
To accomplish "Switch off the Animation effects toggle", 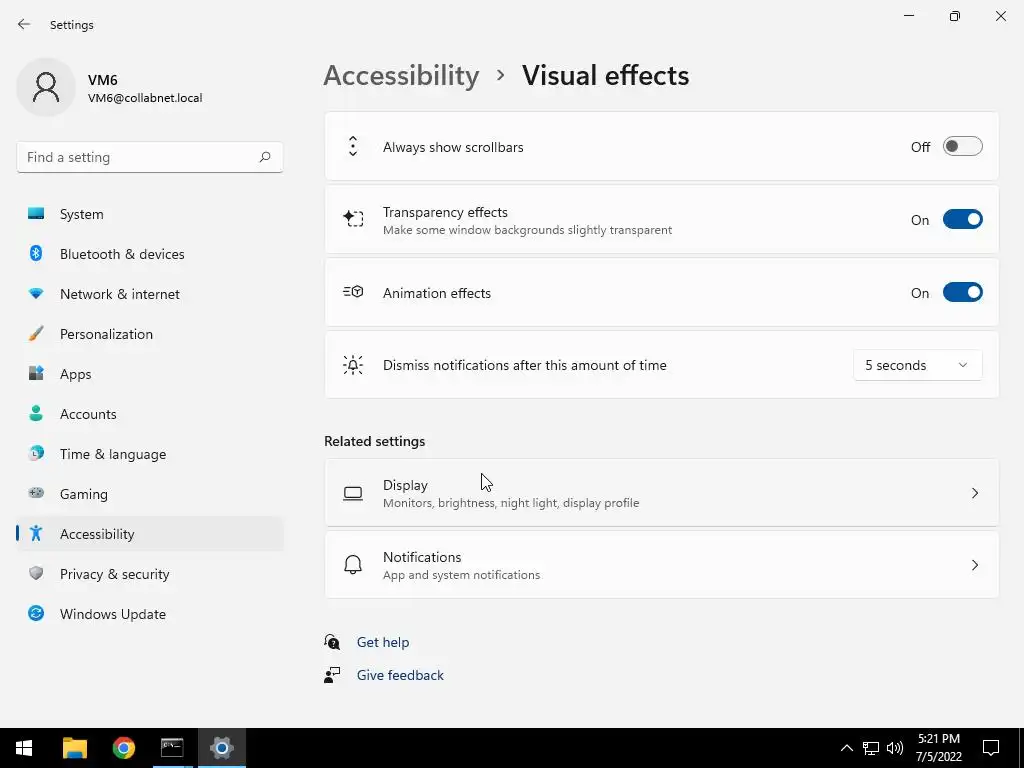I will pos(962,293).
